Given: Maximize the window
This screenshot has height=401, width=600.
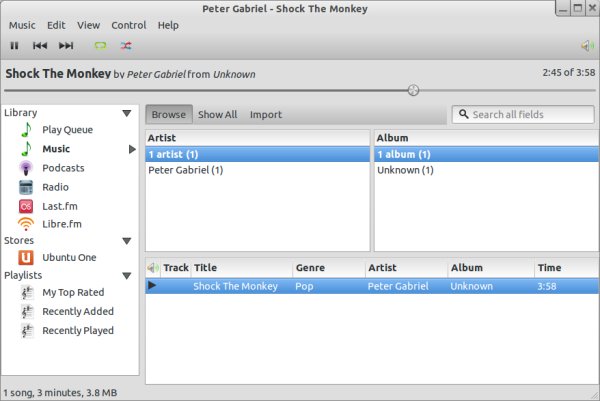Looking at the screenshot, I should 577,8.
